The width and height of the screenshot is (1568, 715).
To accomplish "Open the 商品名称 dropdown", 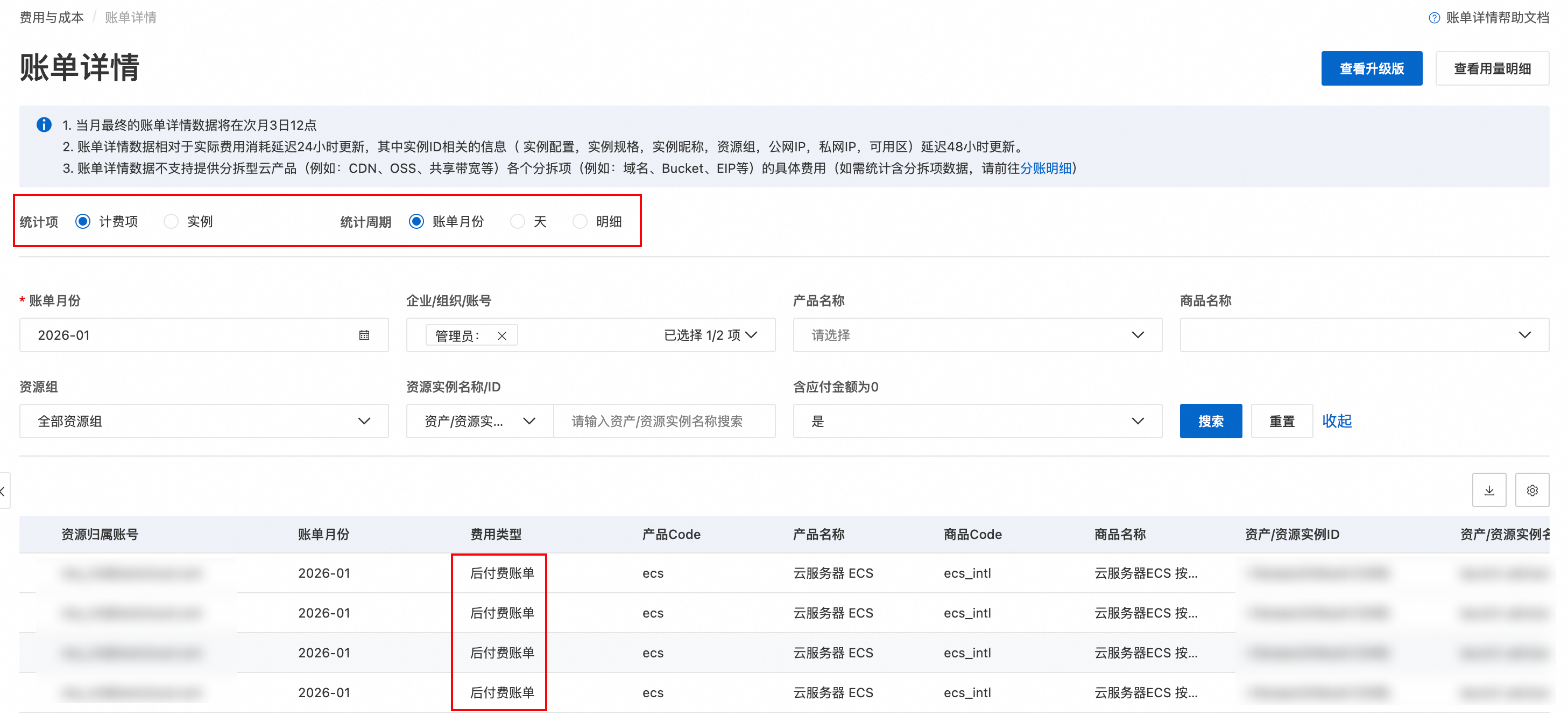I will 1364,335.
